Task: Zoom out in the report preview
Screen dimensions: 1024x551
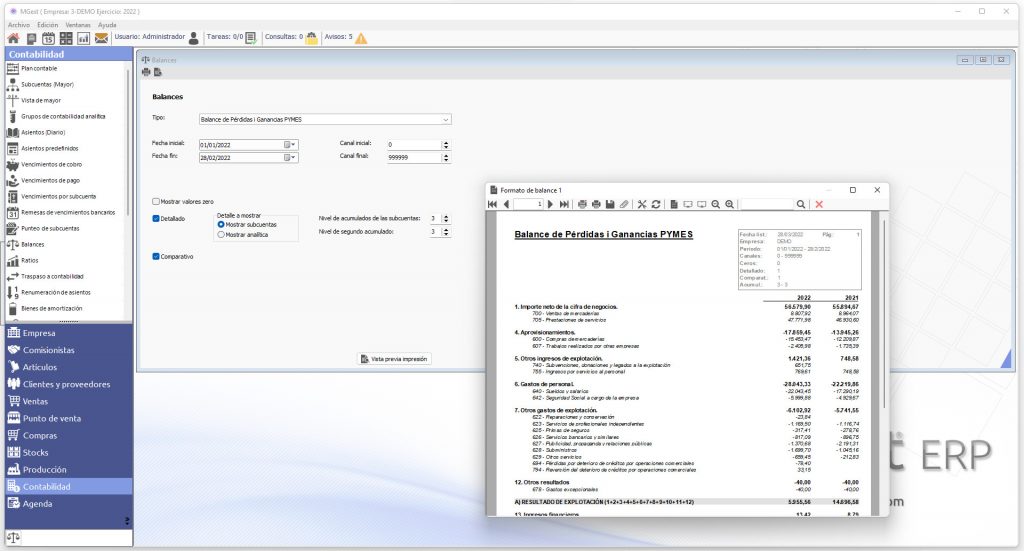Action: [716, 204]
